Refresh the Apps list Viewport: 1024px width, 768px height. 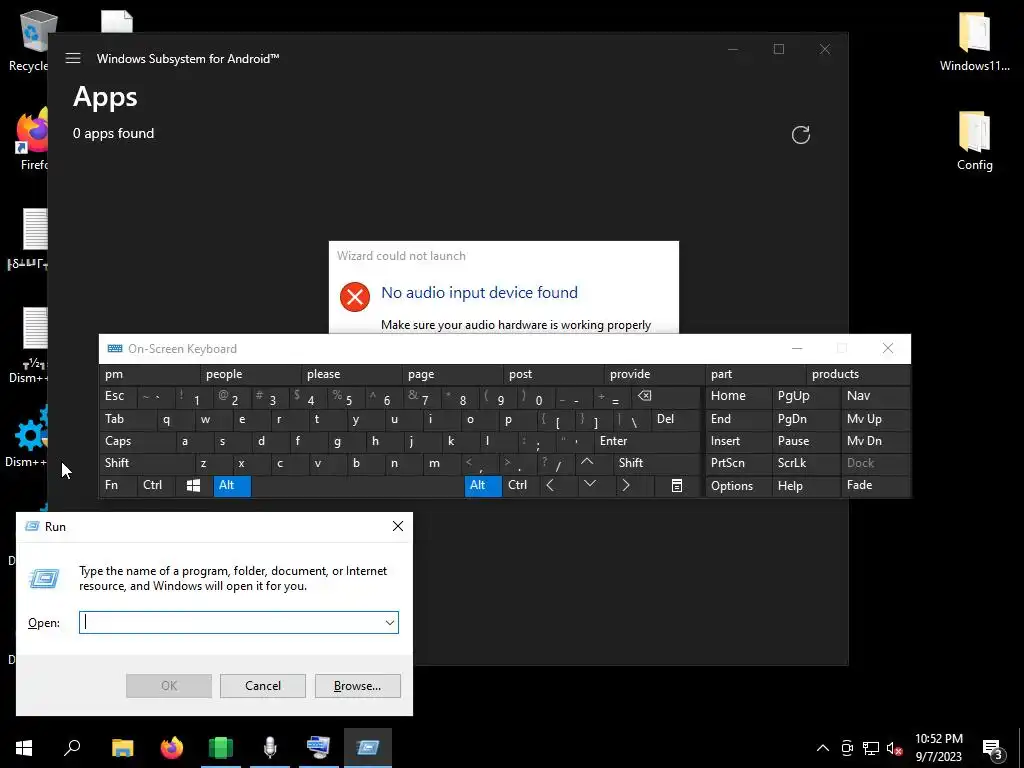pyautogui.click(x=801, y=135)
